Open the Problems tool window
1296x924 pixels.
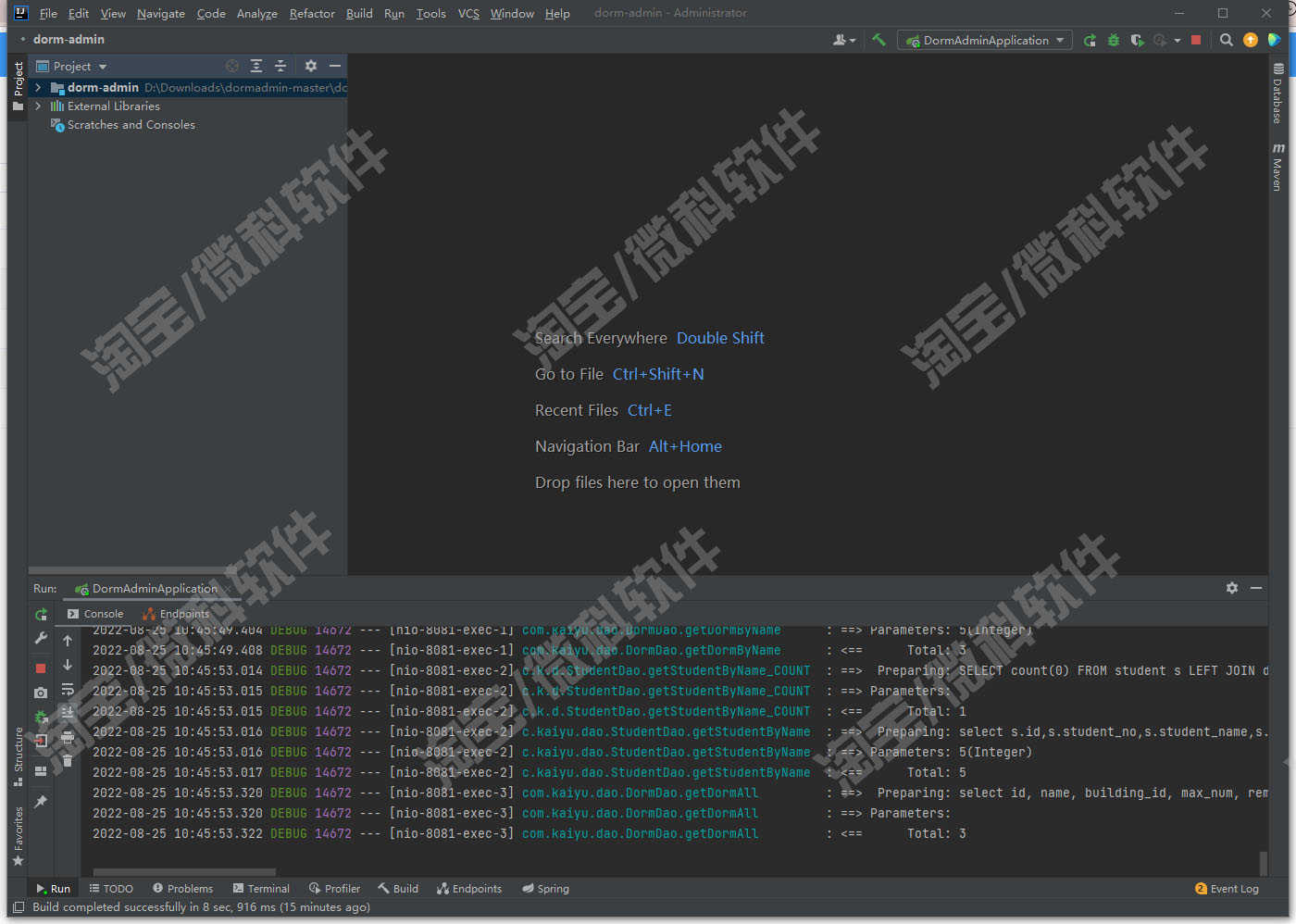click(x=182, y=889)
